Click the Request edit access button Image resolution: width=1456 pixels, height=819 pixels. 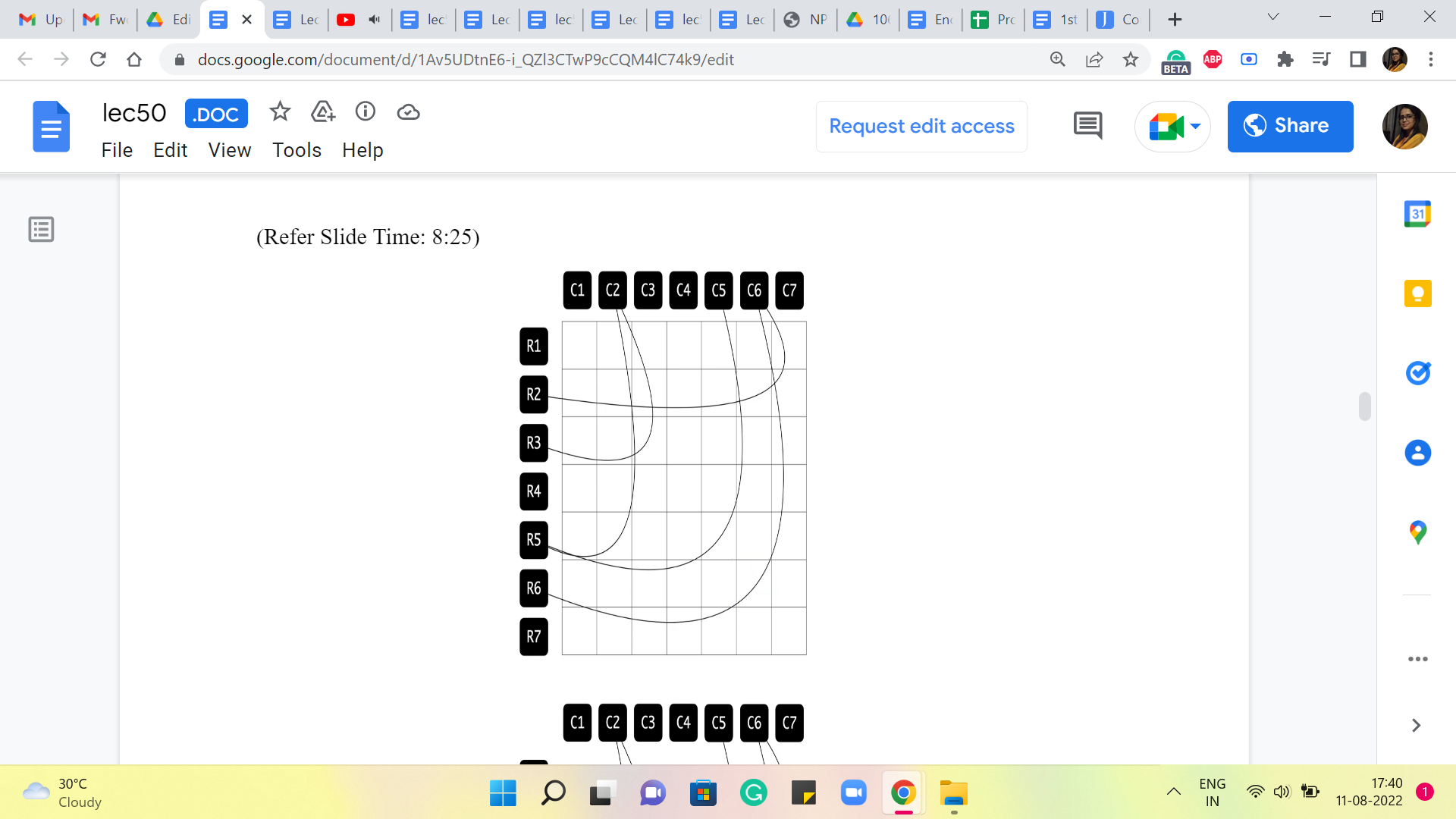pyautogui.click(x=921, y=126)
